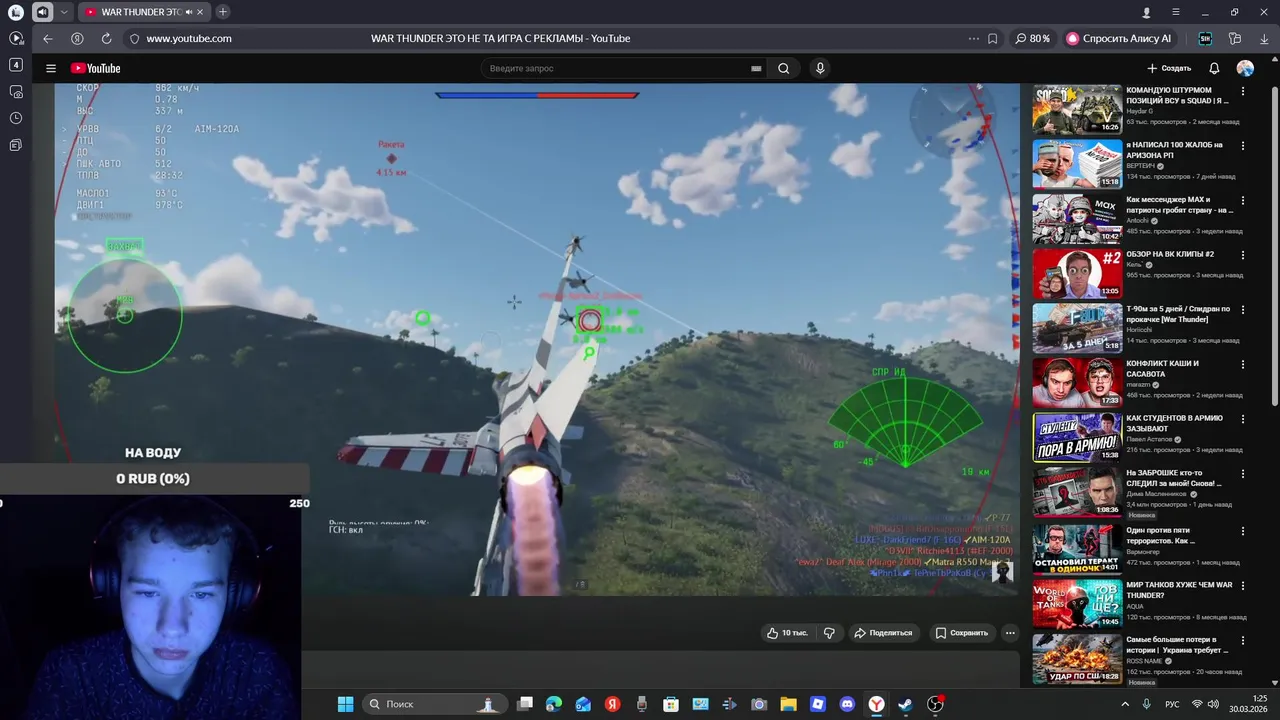Open File Explorer from the taskbar

point(788,704)
